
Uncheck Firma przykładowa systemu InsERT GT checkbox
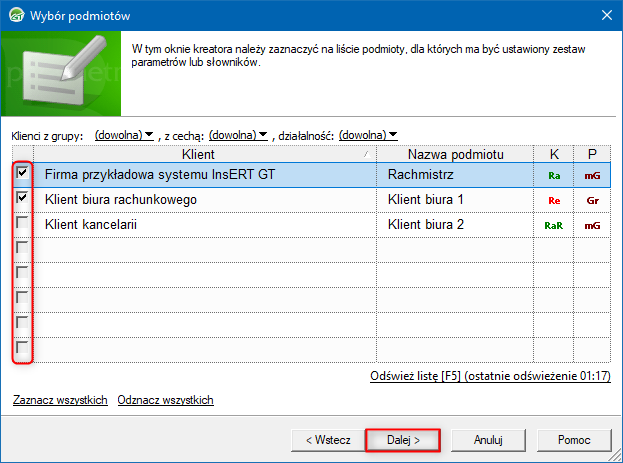(x=22, y=173)
